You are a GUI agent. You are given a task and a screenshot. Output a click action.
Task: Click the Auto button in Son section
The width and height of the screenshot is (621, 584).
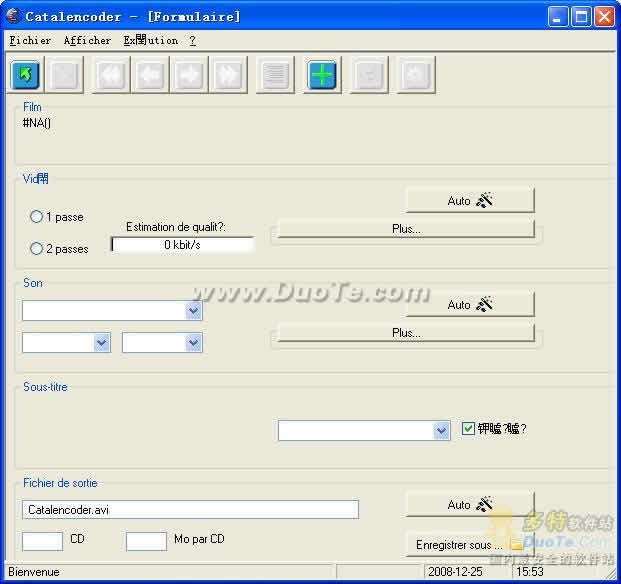pos(470,304)
